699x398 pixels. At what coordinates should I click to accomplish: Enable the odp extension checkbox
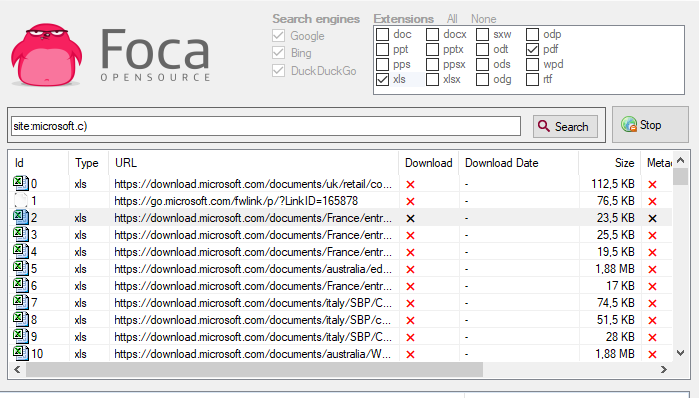click(532, 34)
